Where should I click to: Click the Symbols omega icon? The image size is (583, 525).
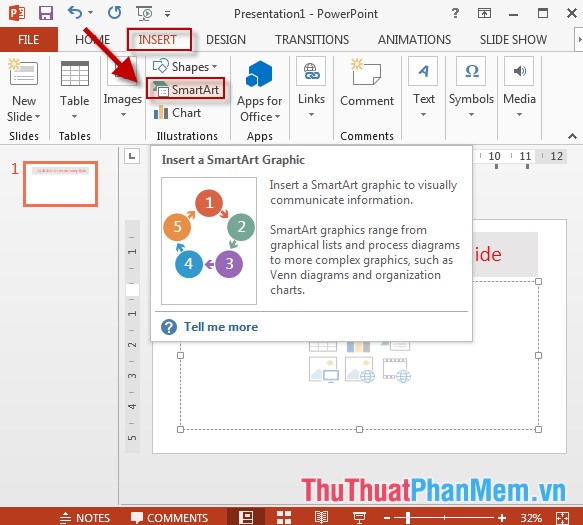[471, 71]
